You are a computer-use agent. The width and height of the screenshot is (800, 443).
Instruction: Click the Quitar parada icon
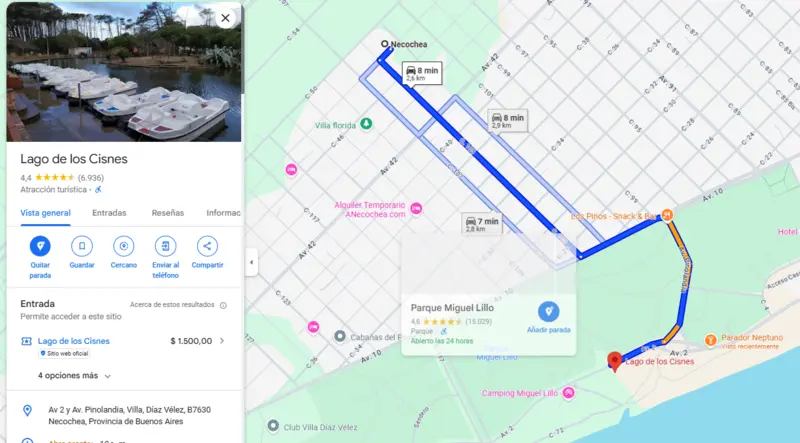(40, 246)
